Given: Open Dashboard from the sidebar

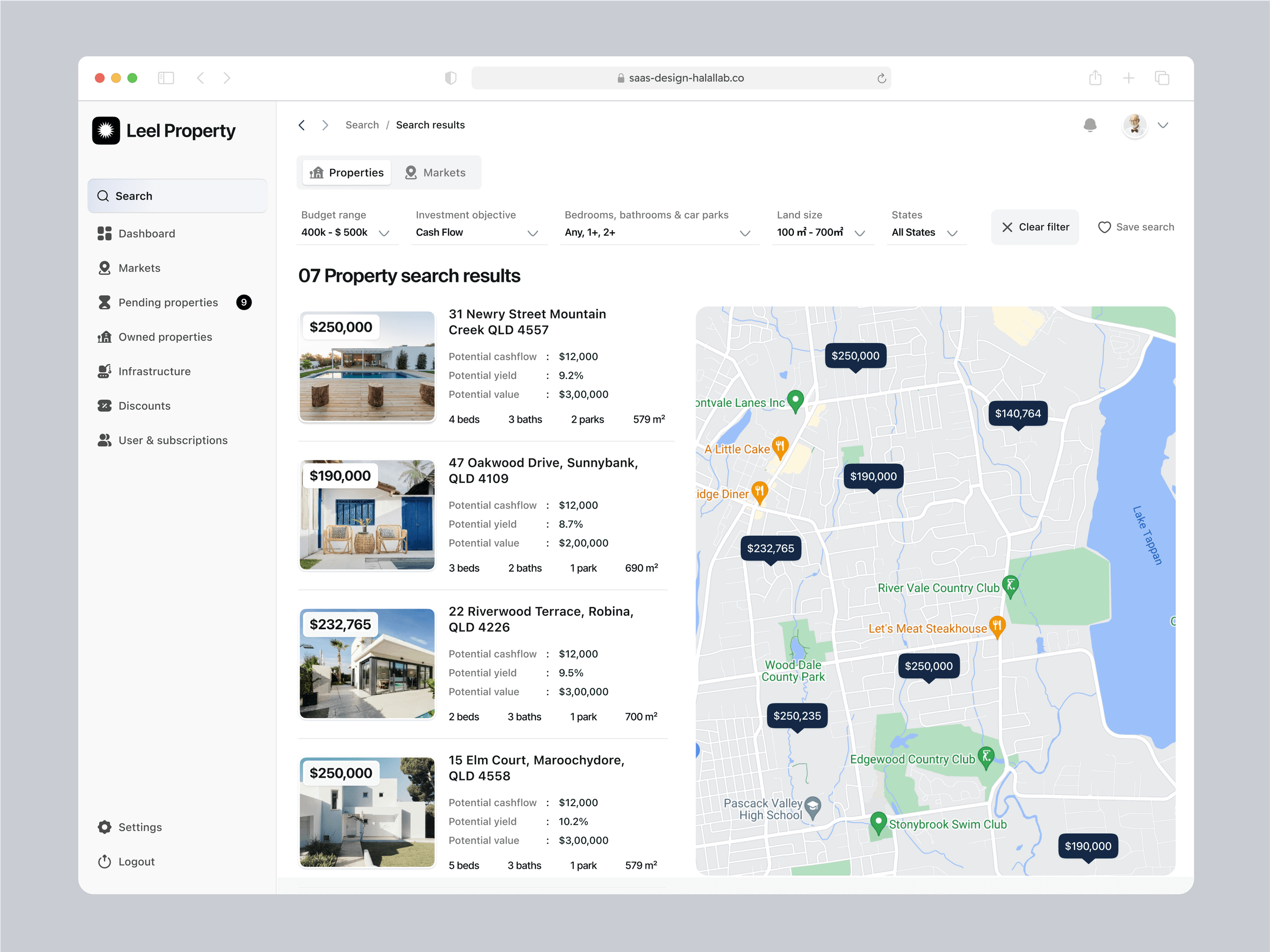Looking at the screenshot, I should pyautogui.click(x=146, y=233).
